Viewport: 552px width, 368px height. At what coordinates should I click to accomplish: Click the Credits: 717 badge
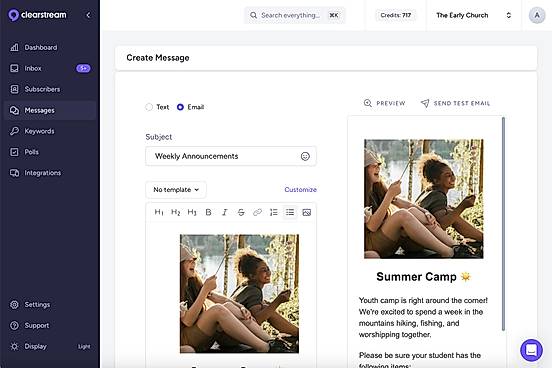click(396, 15)
